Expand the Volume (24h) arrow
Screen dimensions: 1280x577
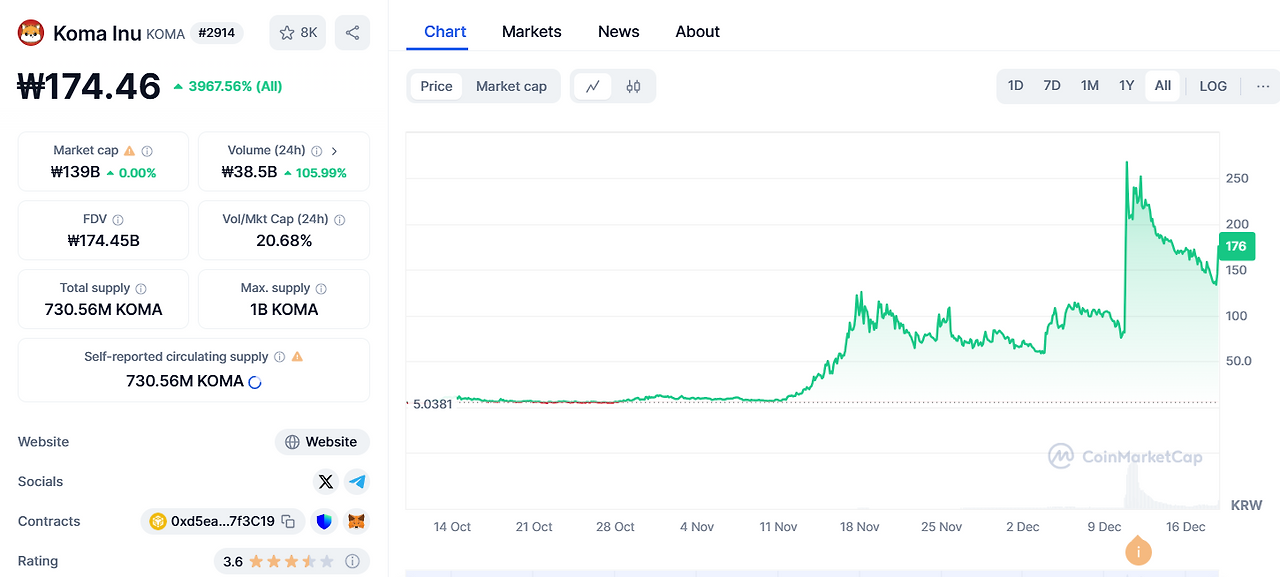click(334, 151)
